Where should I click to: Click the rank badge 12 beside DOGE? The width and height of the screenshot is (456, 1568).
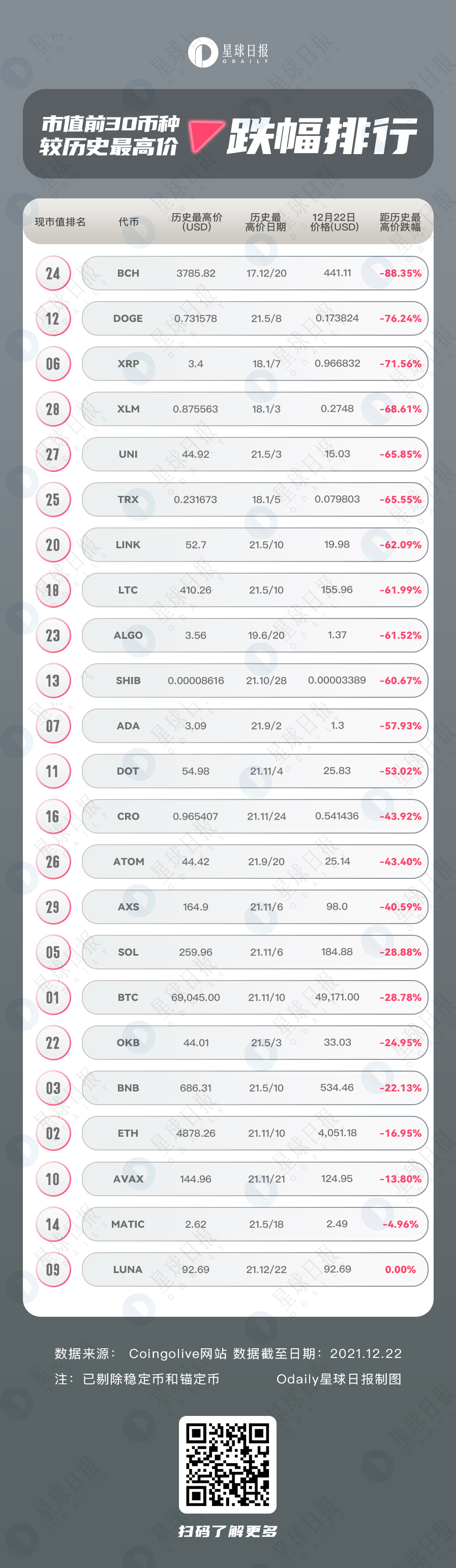(x=53, y=318)
